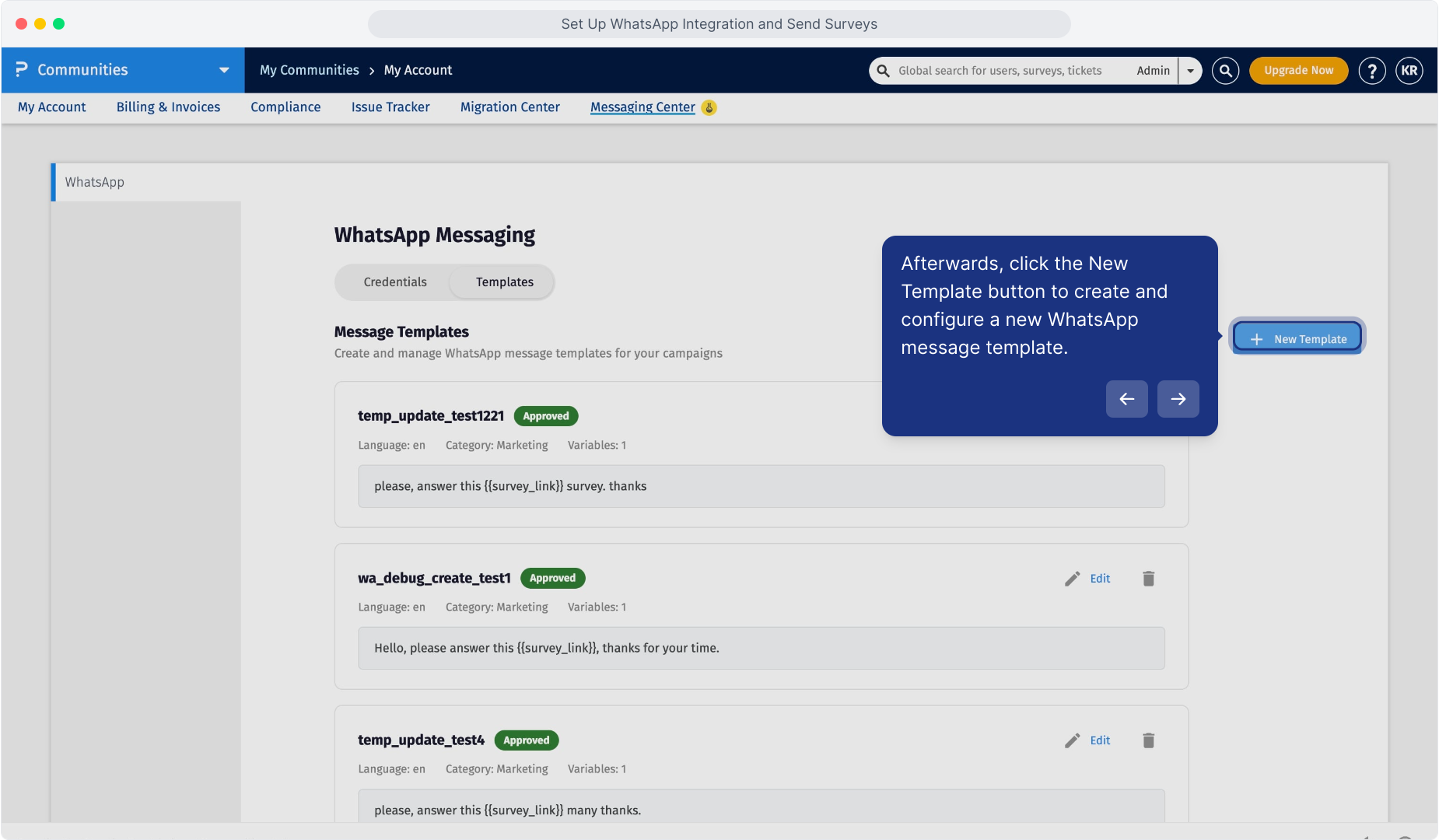Click the 'Hello, please answer this' message body

(762, 648)
